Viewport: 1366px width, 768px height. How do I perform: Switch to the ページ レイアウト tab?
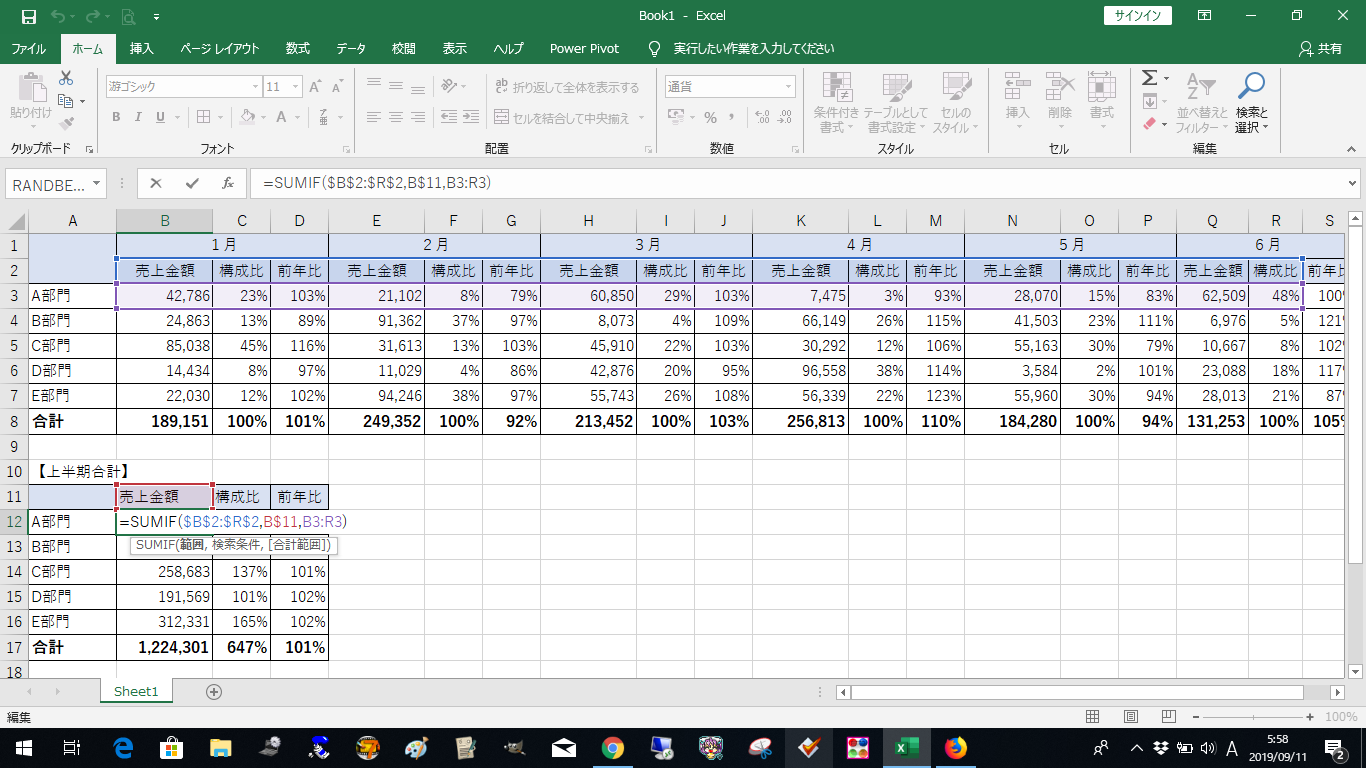[220, 49]
